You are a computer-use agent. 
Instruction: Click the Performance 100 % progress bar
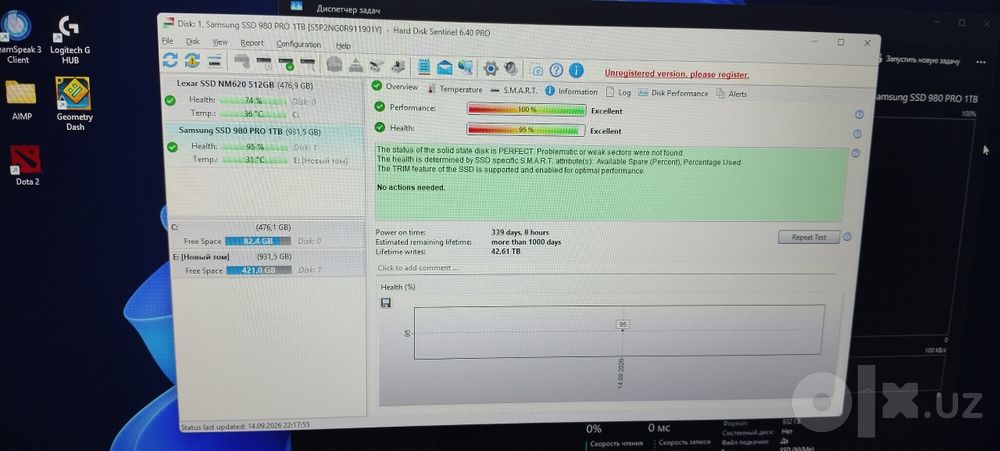coord(526,110)
